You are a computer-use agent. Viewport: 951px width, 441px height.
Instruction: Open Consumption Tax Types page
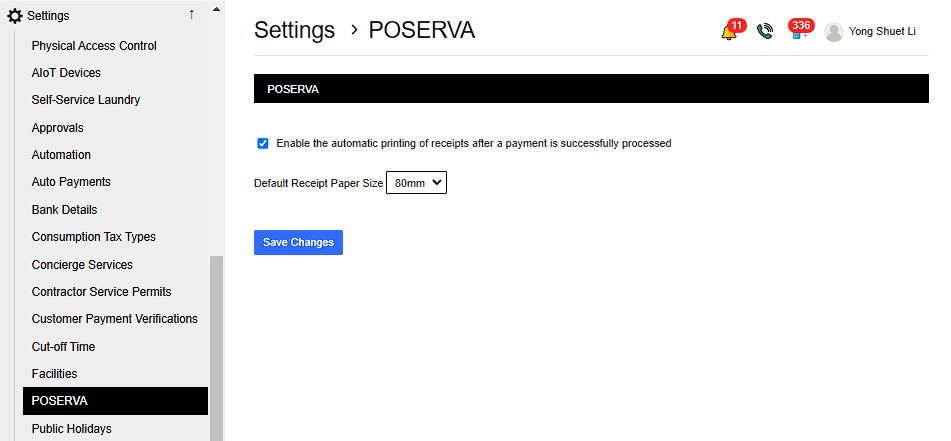point(94,237)
